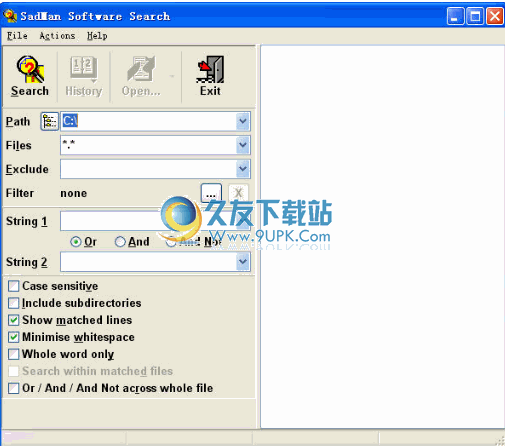The width and height of the screenshot is (505, 446).
Task: Open the filter settings with the ... button
Action: tap(211, 192)
